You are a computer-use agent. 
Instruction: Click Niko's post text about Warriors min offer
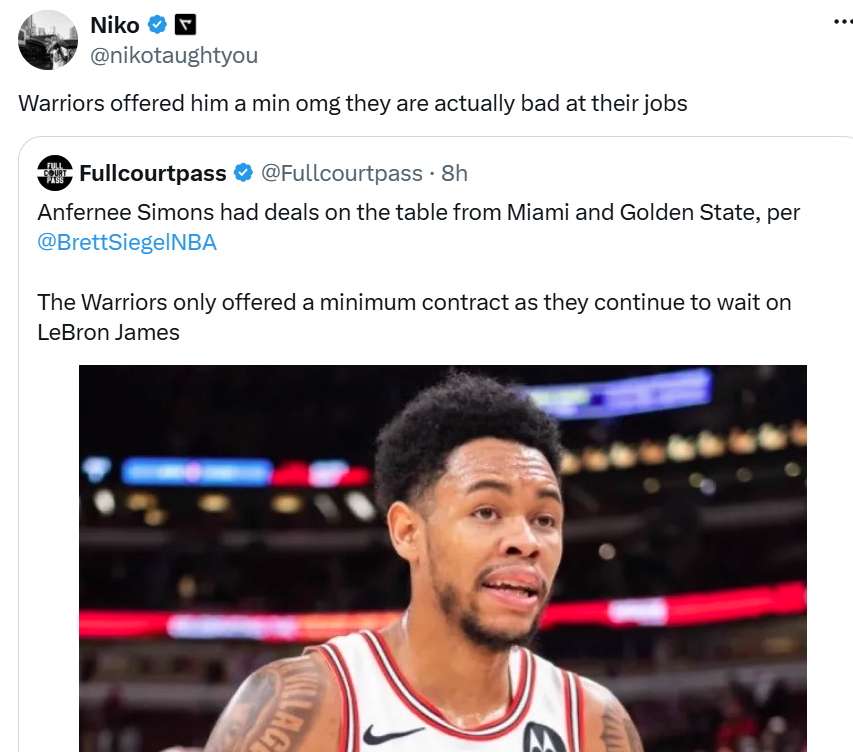(353, 103)
